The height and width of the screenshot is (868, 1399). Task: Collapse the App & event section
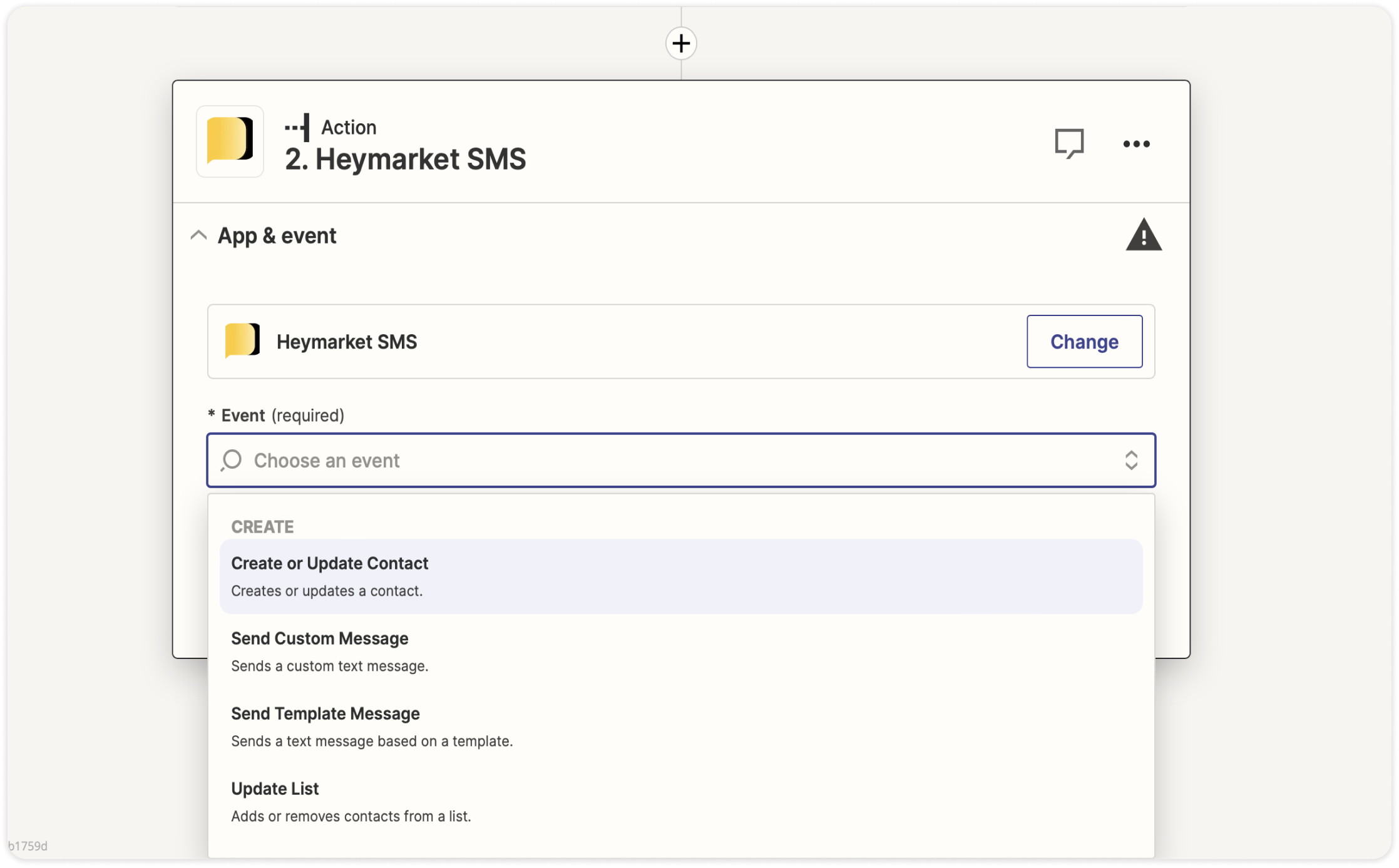pyautogui.click(x=198, y=235)
